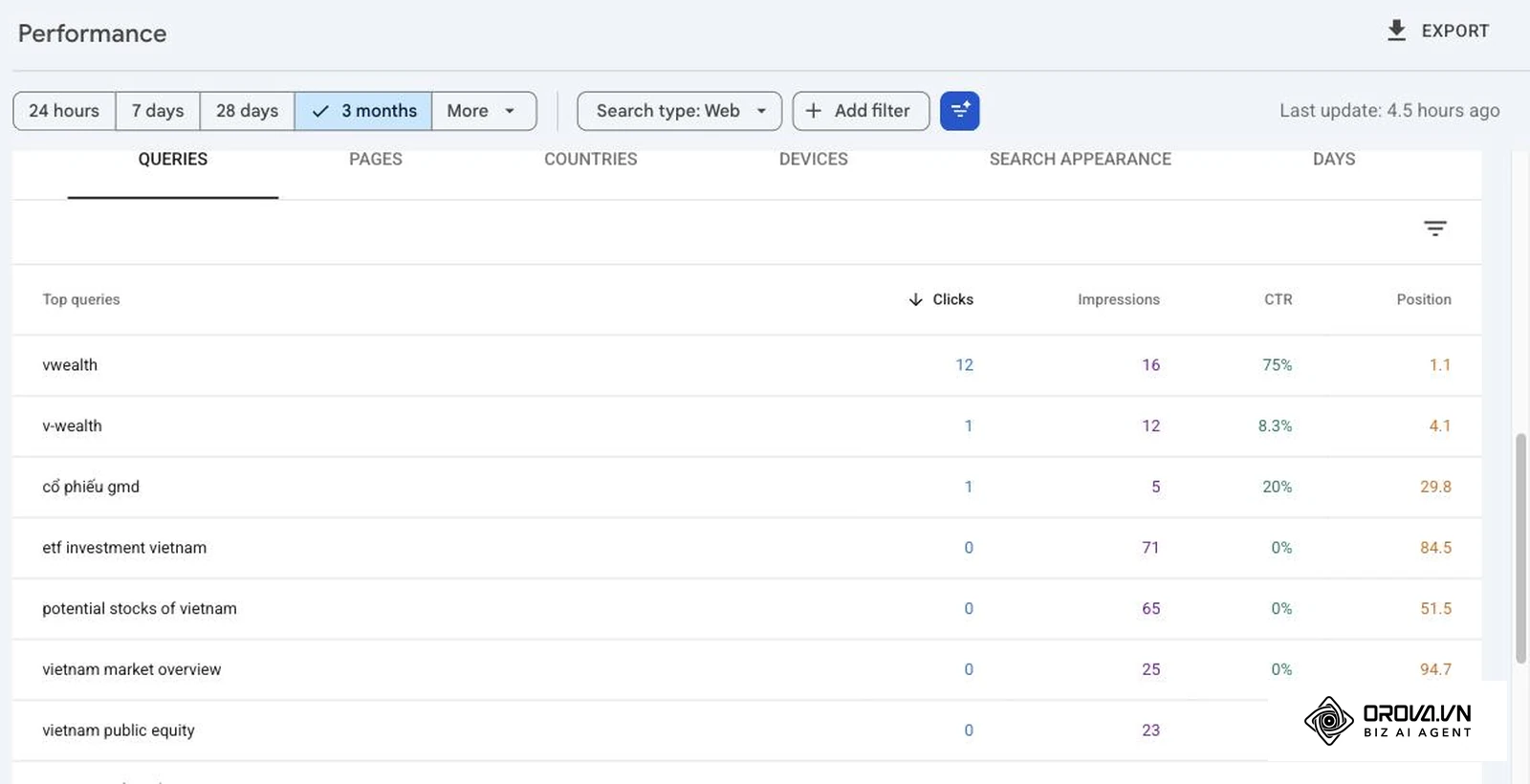
Task: Click the 51.5 position value
Action: 1435,609
